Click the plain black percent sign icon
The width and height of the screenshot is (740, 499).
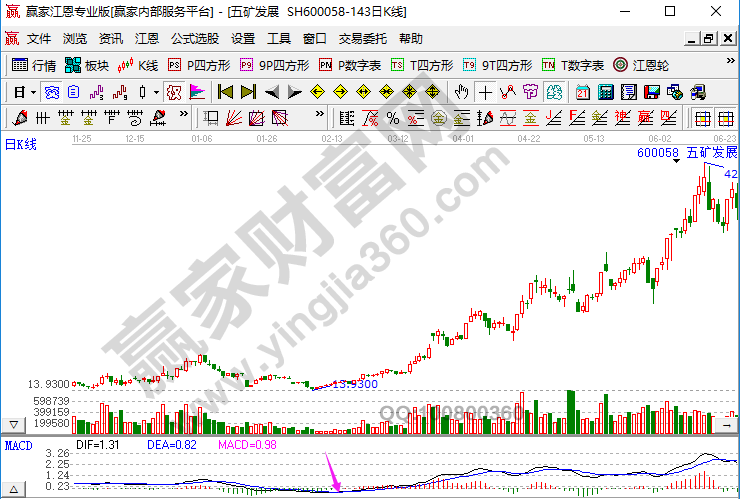(393, 118)
